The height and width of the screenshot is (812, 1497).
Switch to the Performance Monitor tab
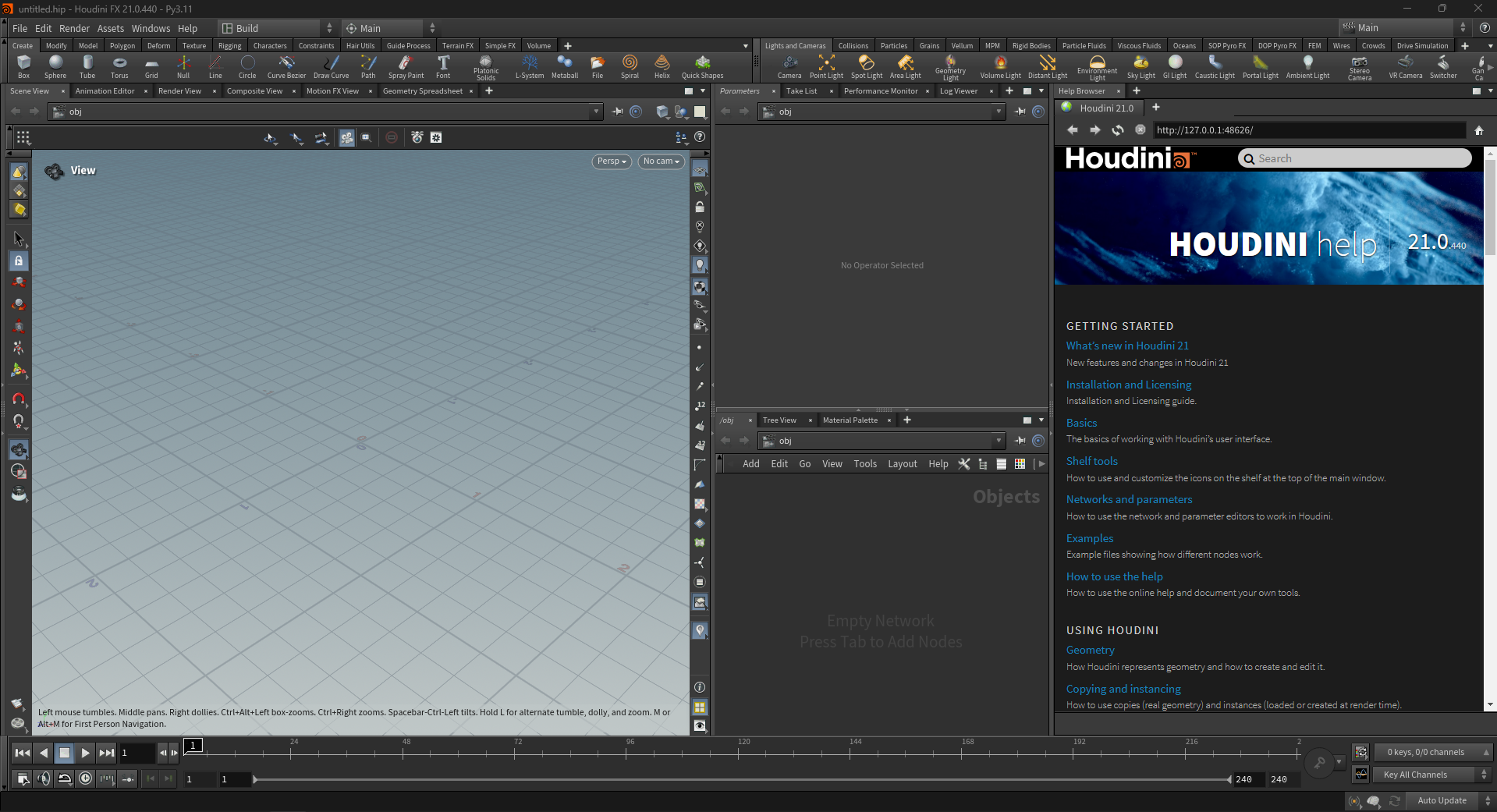point(881,91)
